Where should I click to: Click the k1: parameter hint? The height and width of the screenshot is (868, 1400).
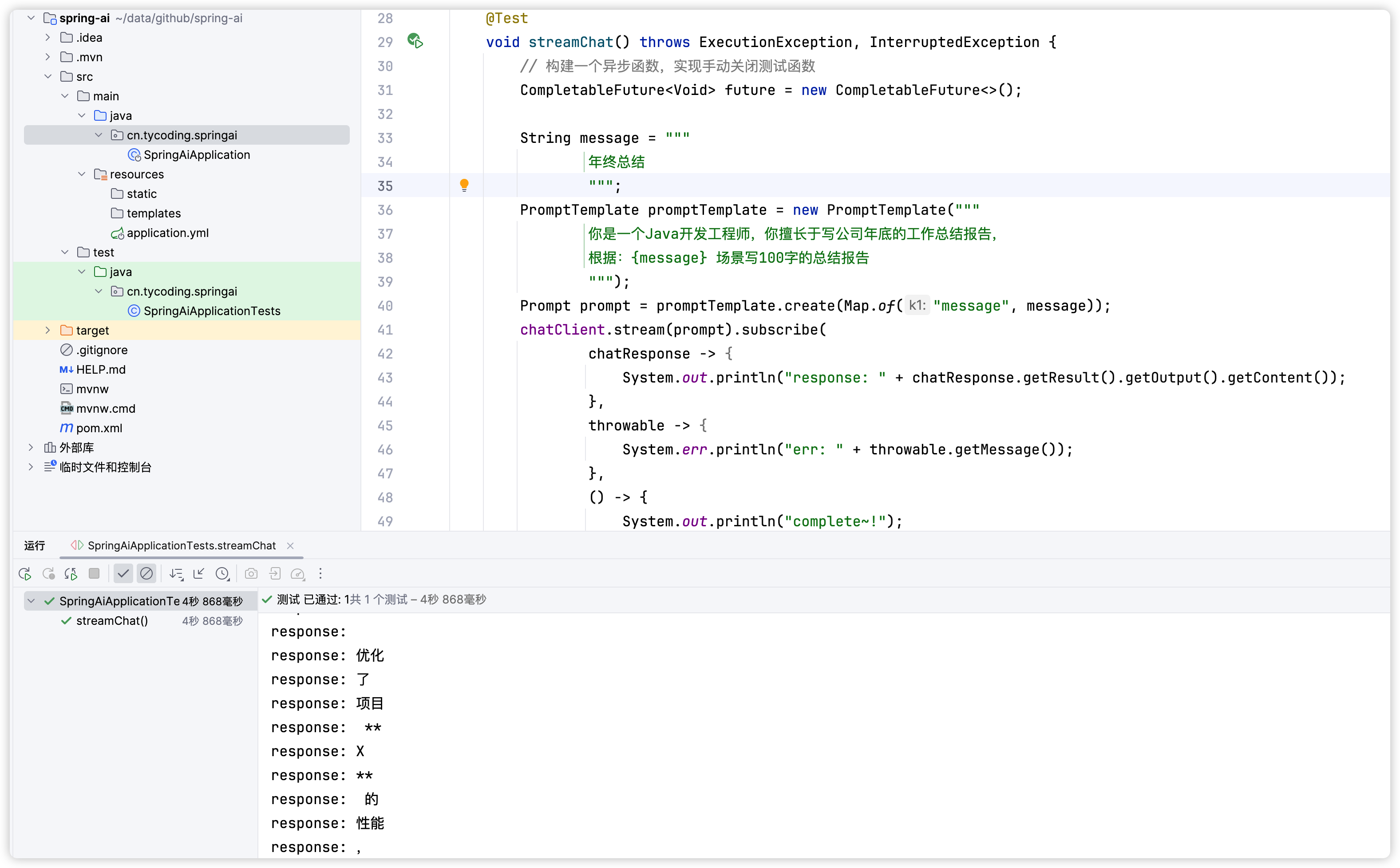pos(917,305)
